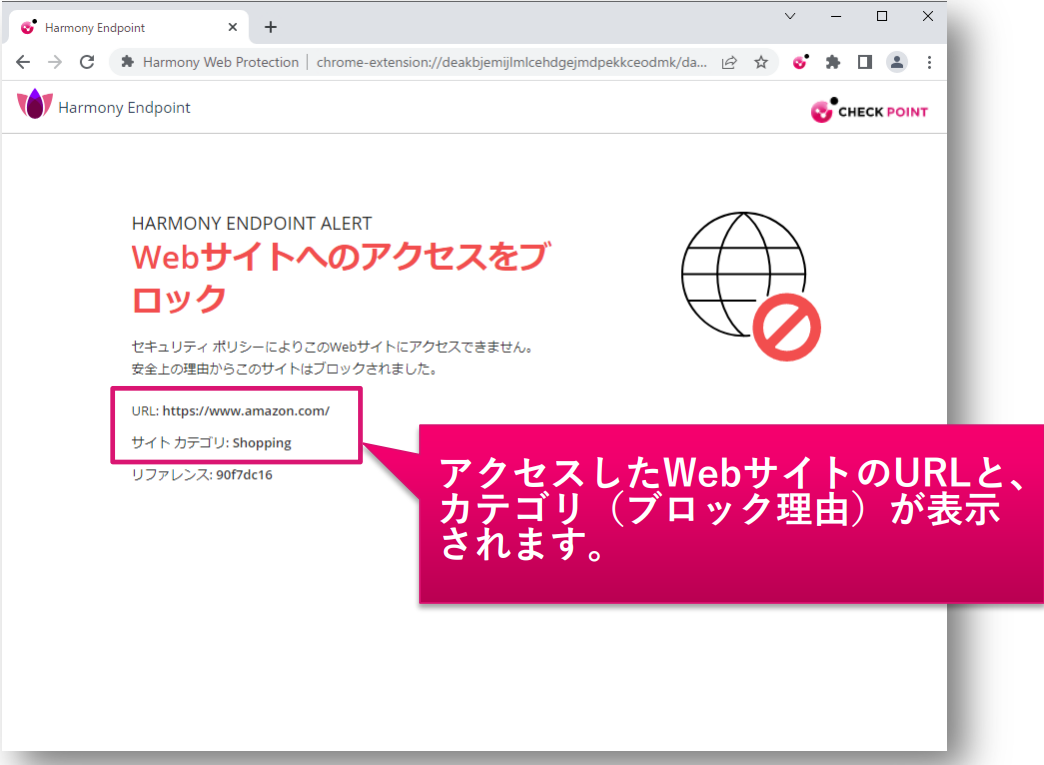Minimize the browser window
Viewport: 1044px width, 765px height.
point(836,16)
